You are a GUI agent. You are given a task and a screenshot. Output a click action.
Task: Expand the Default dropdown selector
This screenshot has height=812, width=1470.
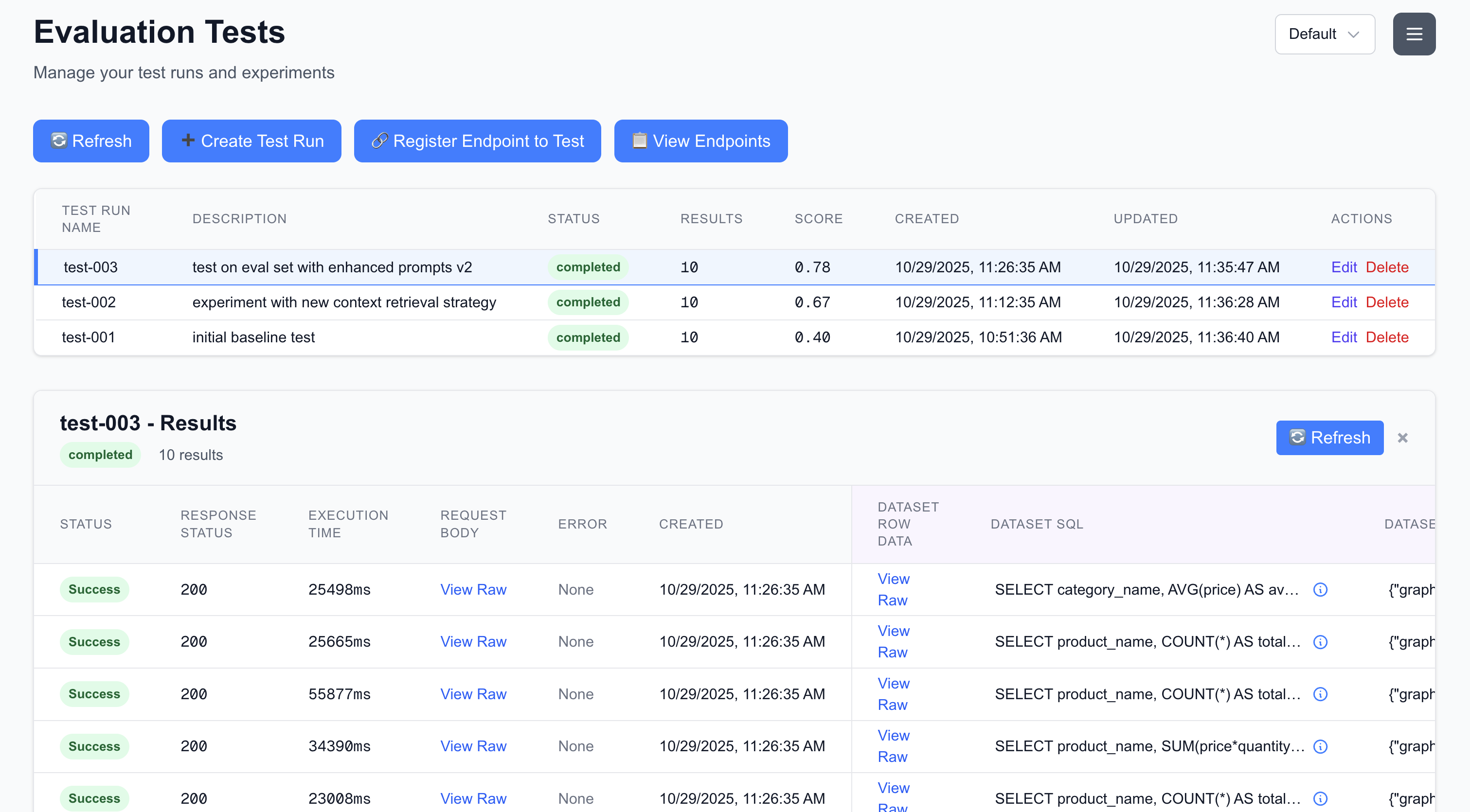(x=1324, y=34)
